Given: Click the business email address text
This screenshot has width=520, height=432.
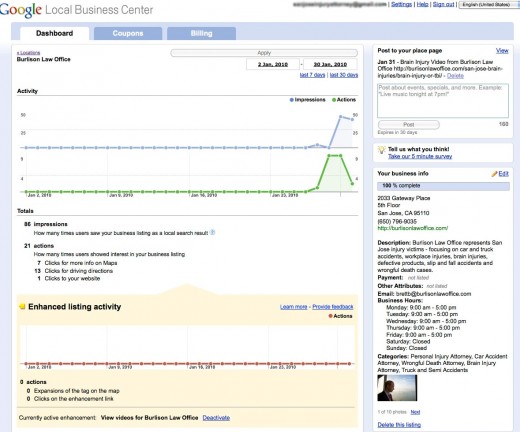Looking at the screenshot, I should 433,294.
